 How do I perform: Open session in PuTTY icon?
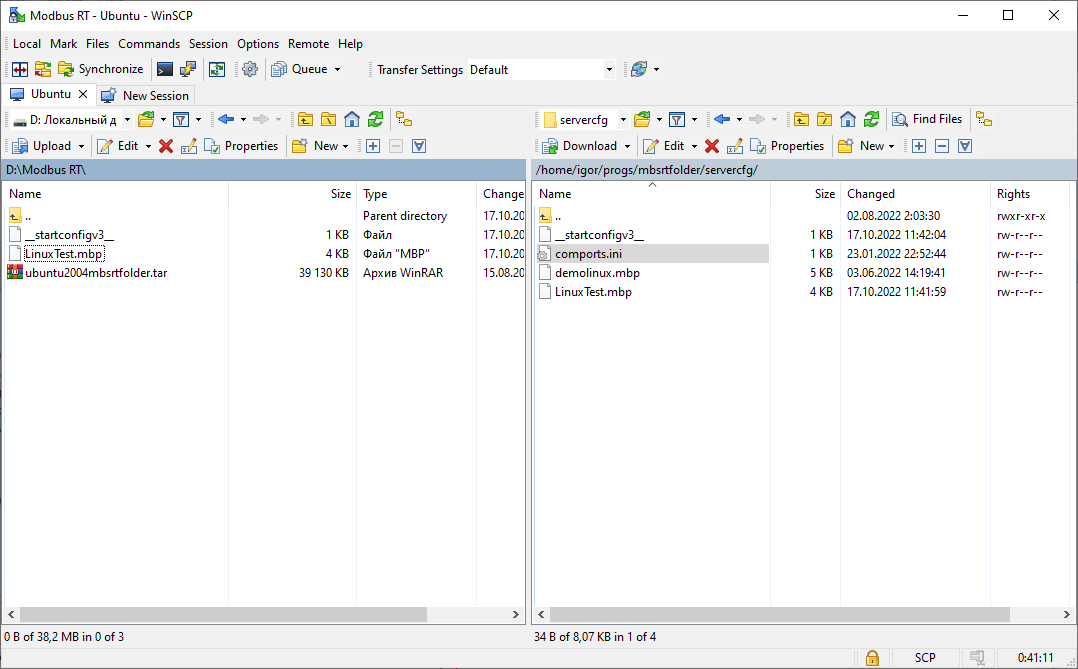pos(188,69)
